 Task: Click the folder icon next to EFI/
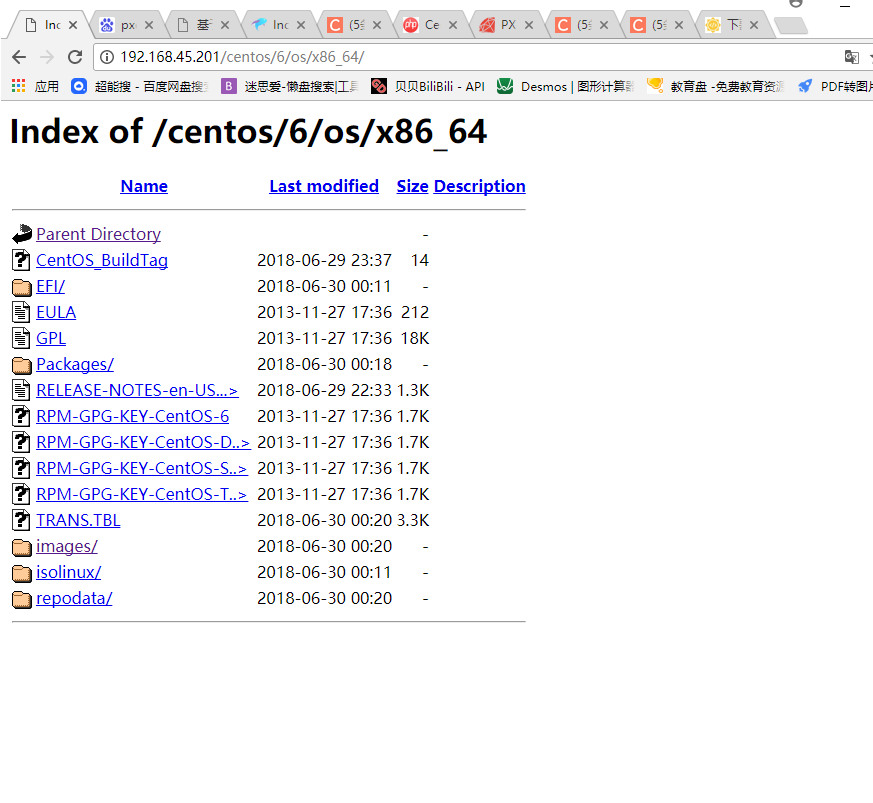[x=22, y=287]
